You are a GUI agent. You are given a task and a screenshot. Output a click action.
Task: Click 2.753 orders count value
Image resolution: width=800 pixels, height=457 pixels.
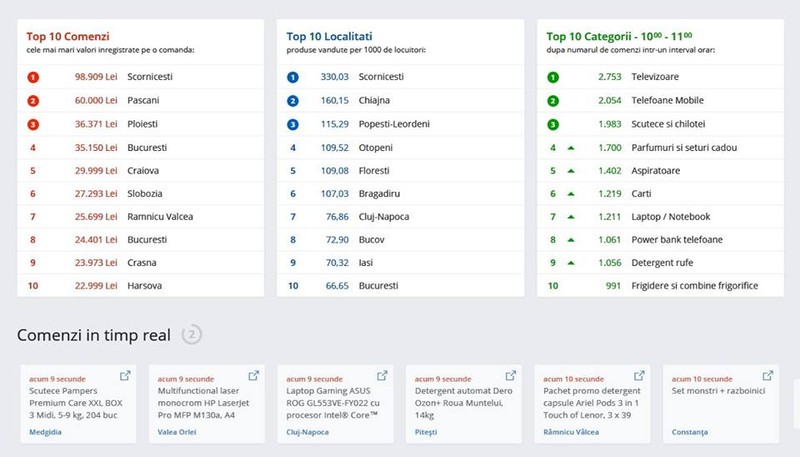point(610,77)
